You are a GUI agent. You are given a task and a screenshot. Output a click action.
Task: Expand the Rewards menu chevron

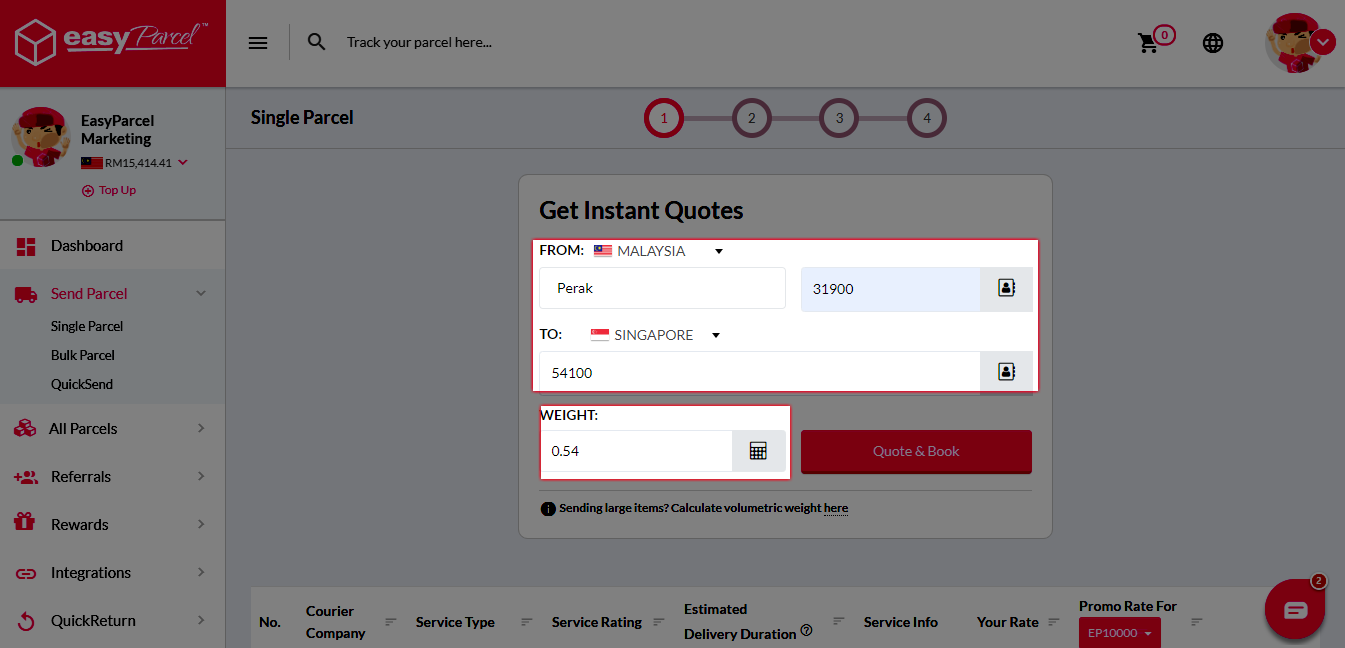tap(201, 525)
